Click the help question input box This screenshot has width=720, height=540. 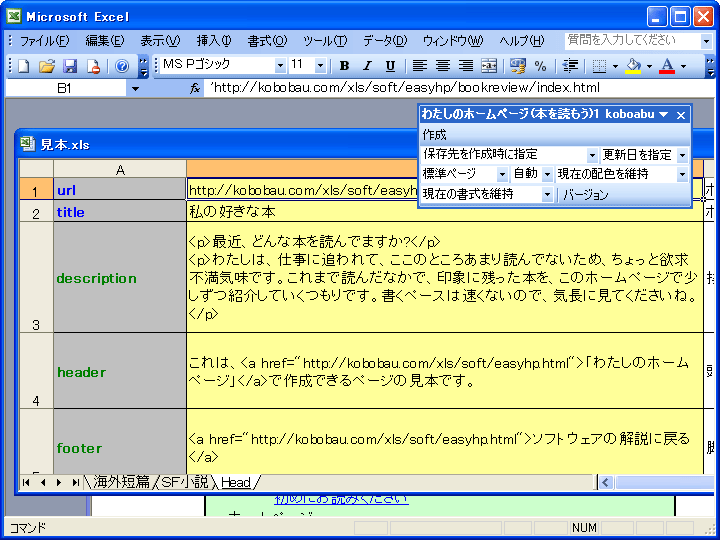click(x=632, y=41)
